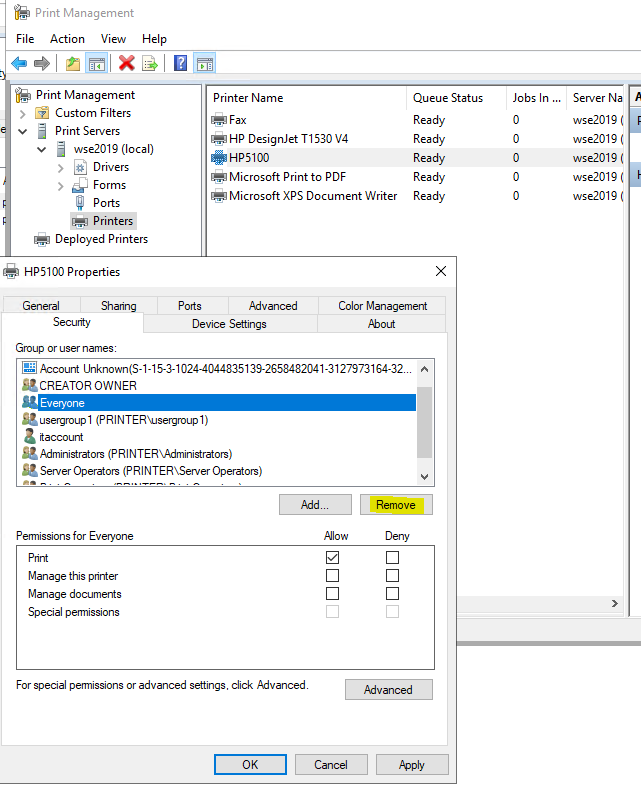Close the HP5100 Properties dialog

click(x=441, y=271)
